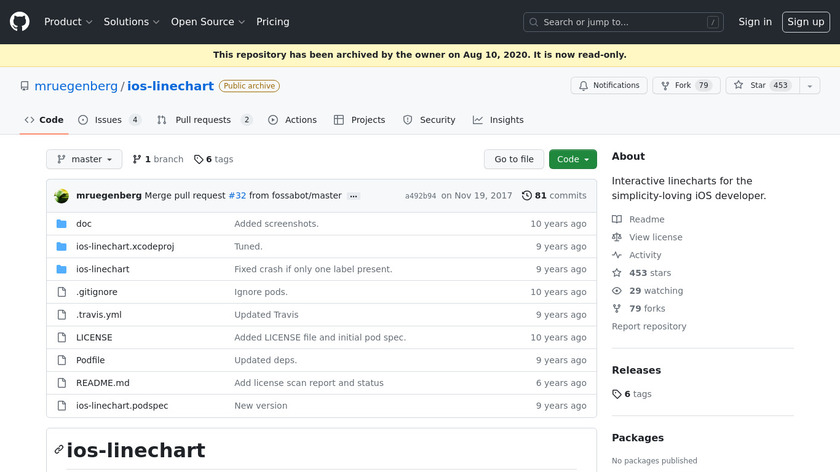Click the View license scale icon
Screen dimensions: 840x472
coord(617,237)
